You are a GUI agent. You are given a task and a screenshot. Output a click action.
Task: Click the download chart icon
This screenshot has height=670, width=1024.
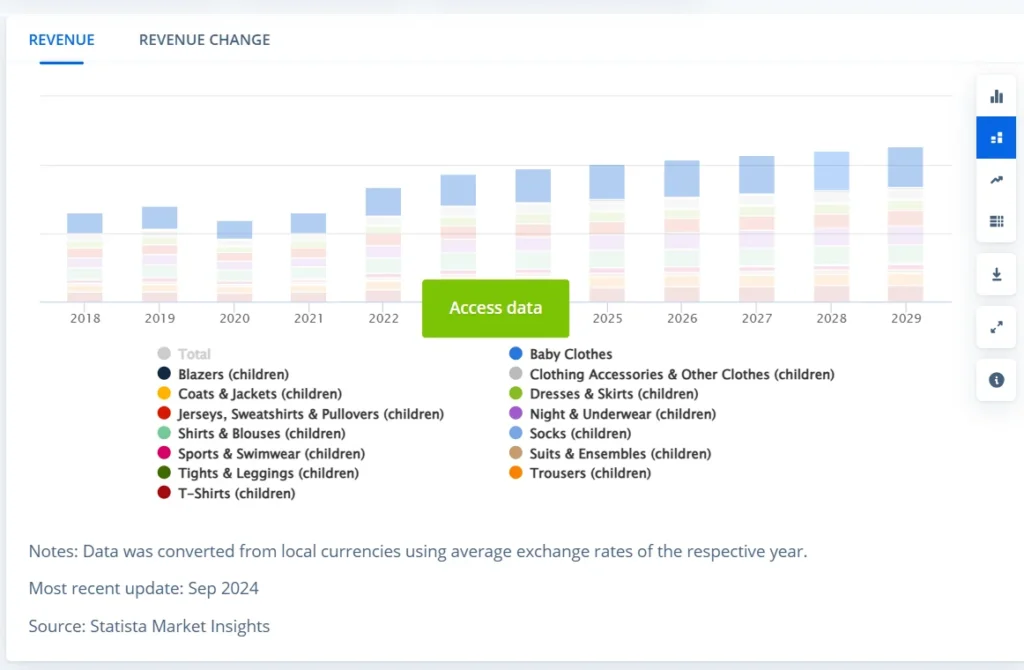(996, 274)
